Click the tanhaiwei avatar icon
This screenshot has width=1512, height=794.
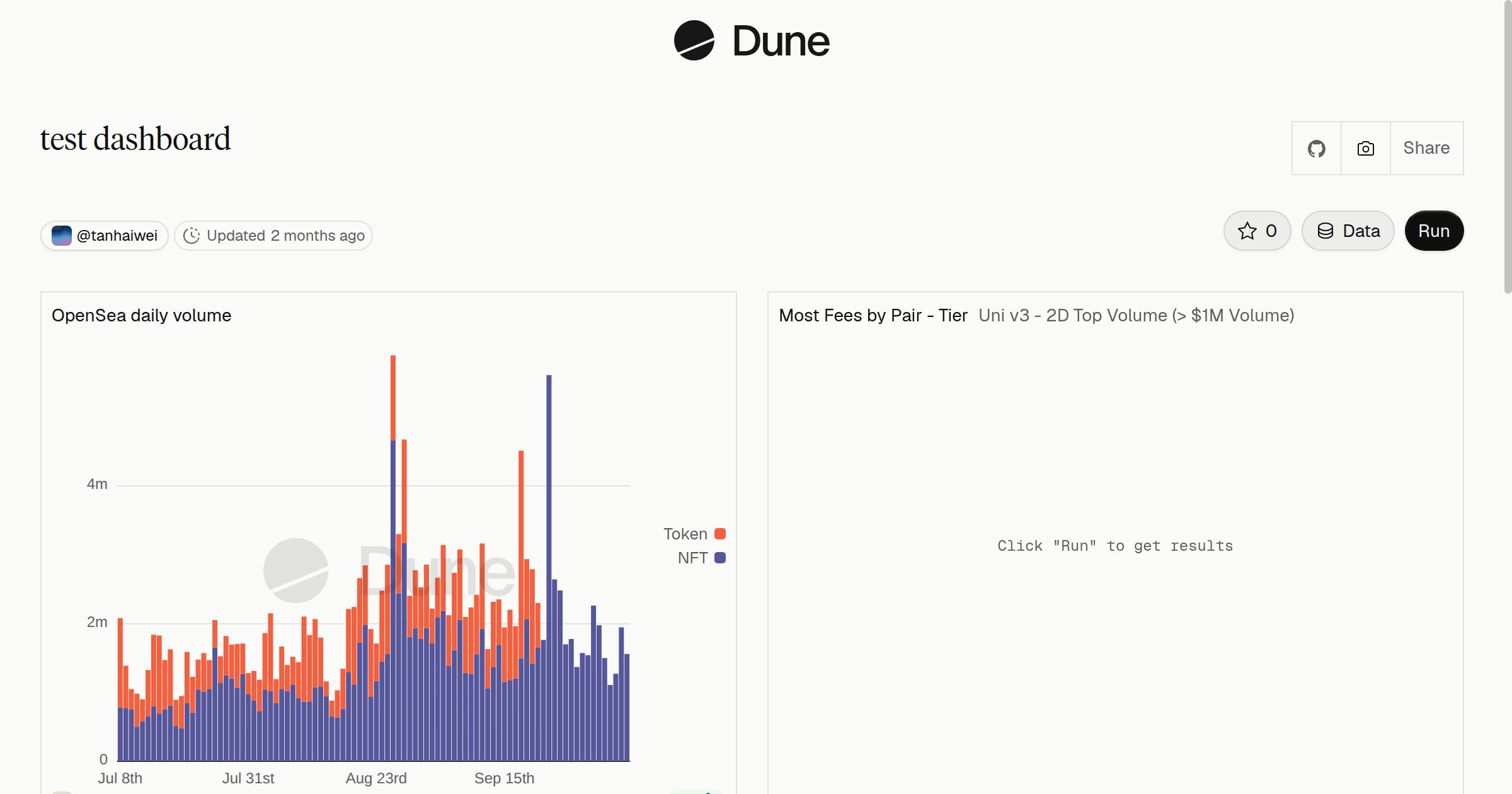coord(61,236)
